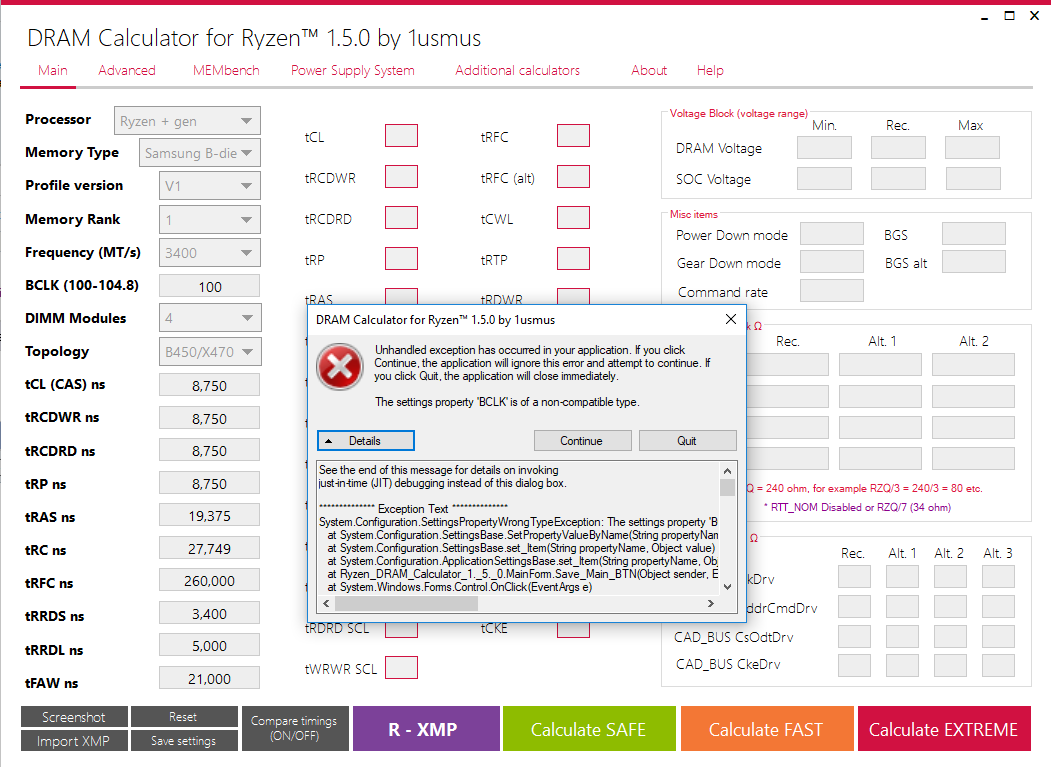Image resolution: width=1051 pixels, height=767 pixels.
Task: Click the Screenshot button
Action: pyautogui.click(x=74, y=717)
